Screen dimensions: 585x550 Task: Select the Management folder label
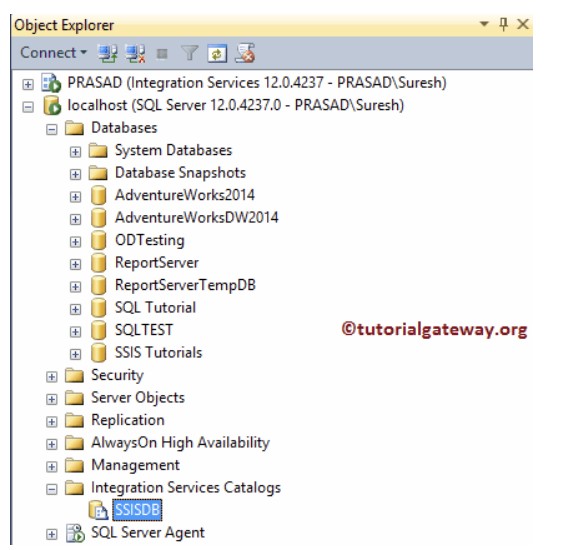135,465
